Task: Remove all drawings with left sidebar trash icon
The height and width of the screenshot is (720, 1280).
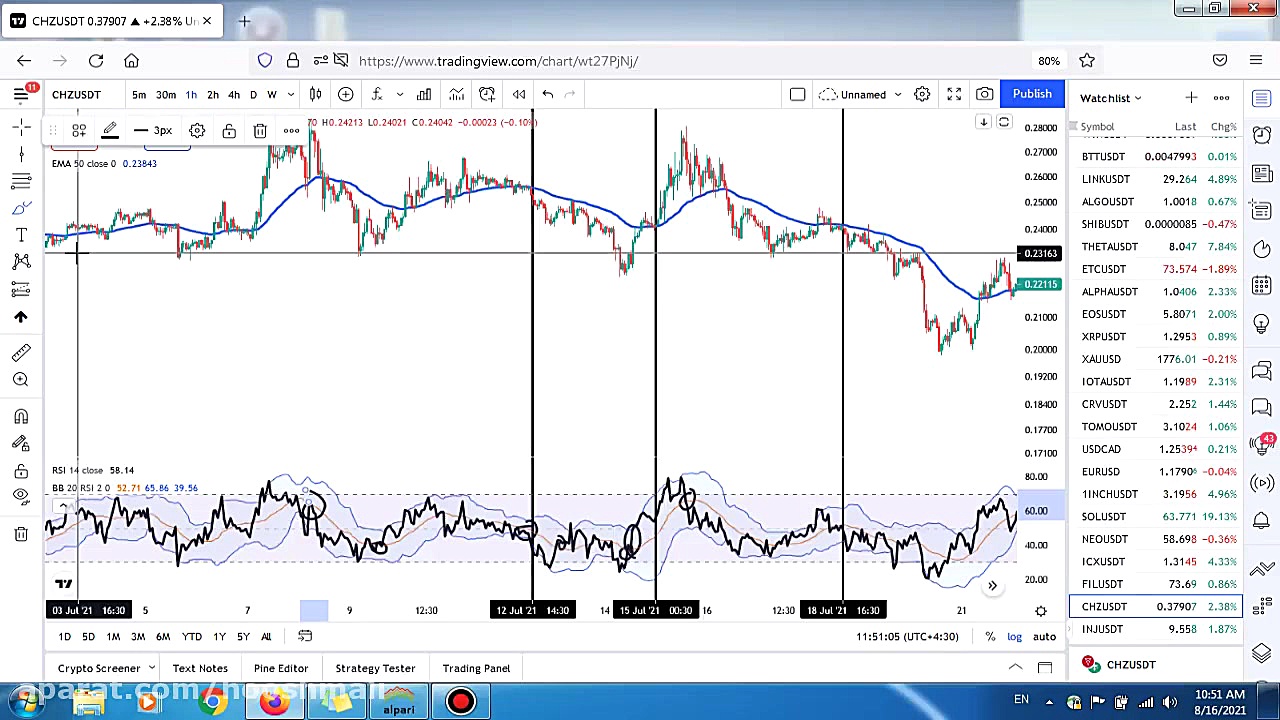Action: pyautogui.click(x=21, y=534)
